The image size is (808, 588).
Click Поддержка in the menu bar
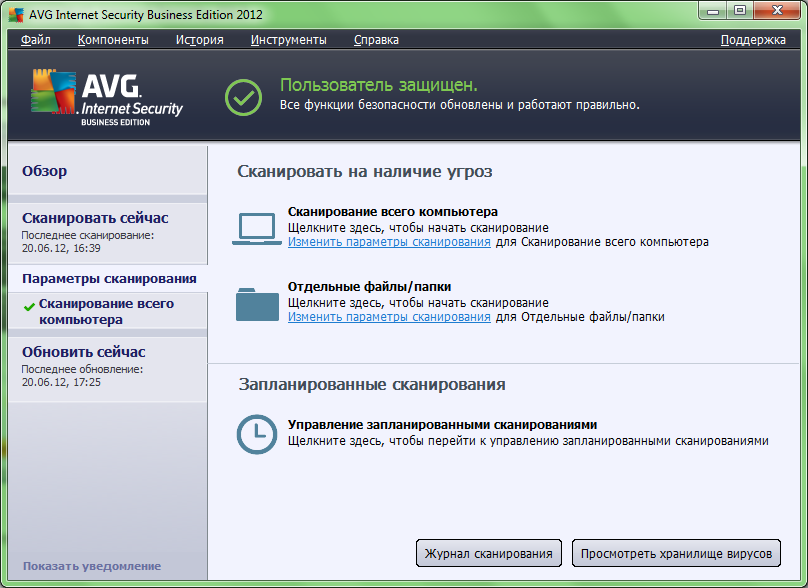click(x=753, y=40)
